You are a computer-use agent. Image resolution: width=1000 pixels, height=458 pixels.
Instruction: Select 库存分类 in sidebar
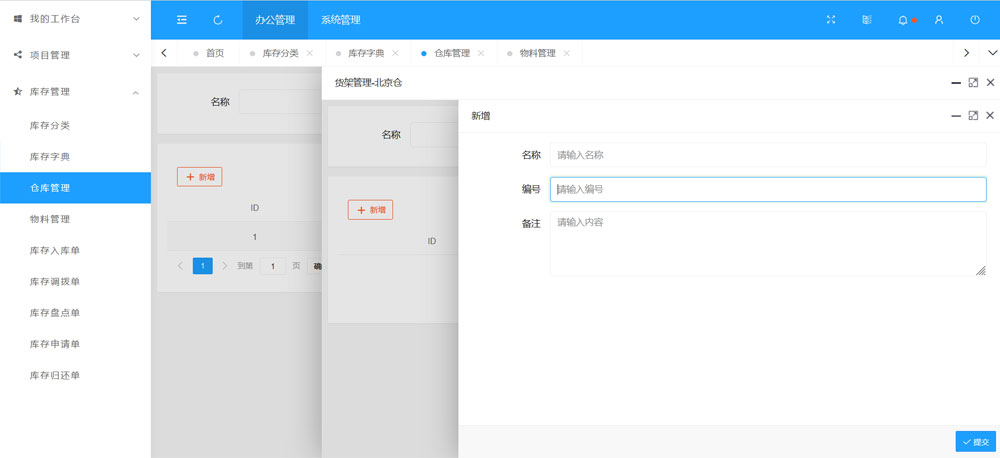click(x=75, y=126)
